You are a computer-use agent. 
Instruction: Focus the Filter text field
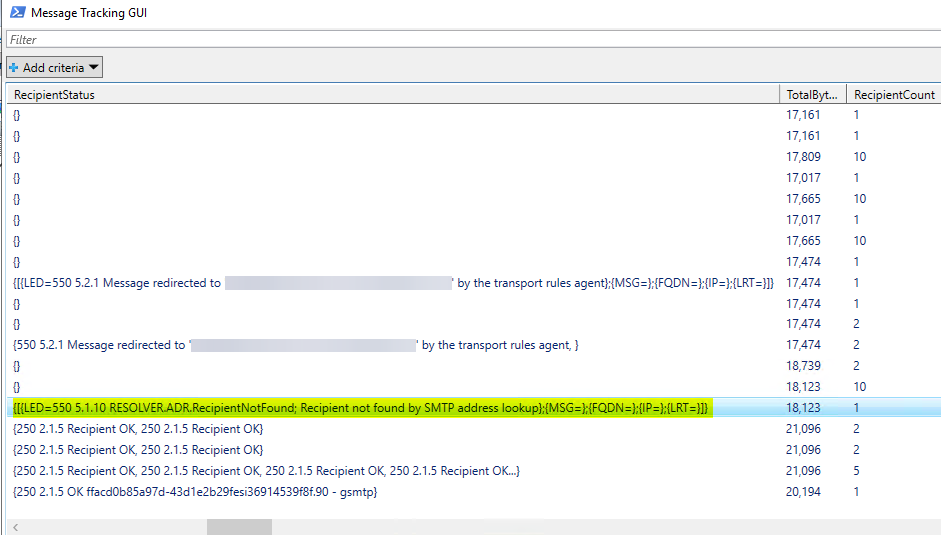[x=470, y=40]
